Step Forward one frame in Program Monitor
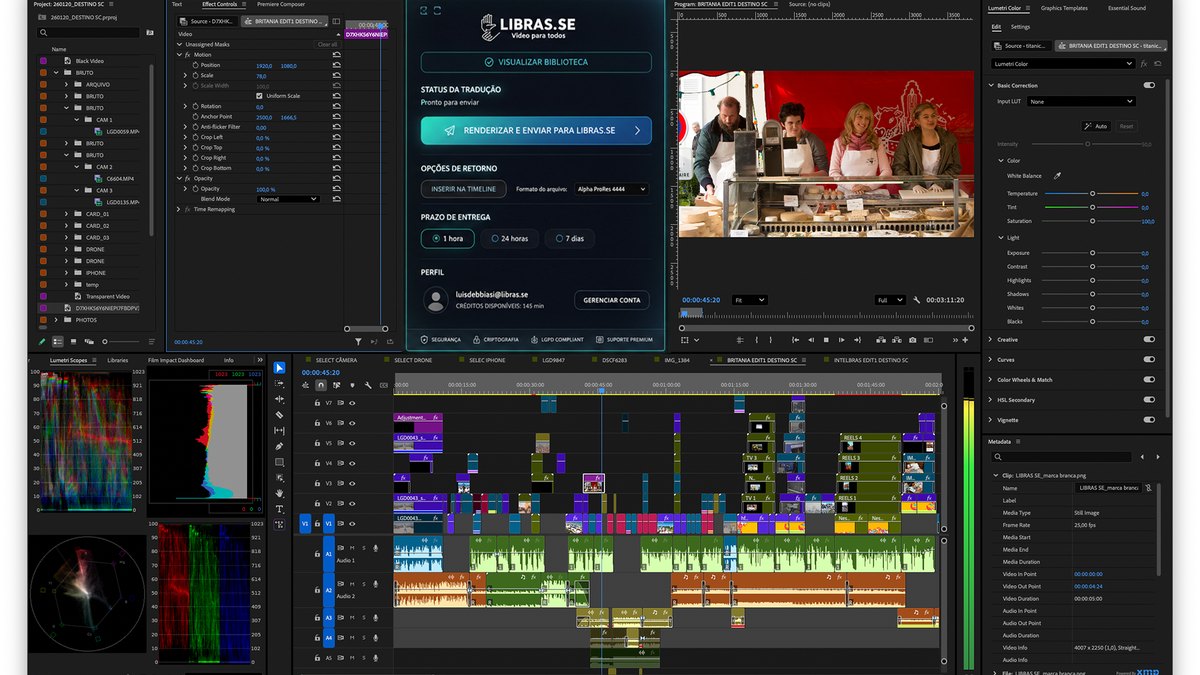 [x=842, y=340]
